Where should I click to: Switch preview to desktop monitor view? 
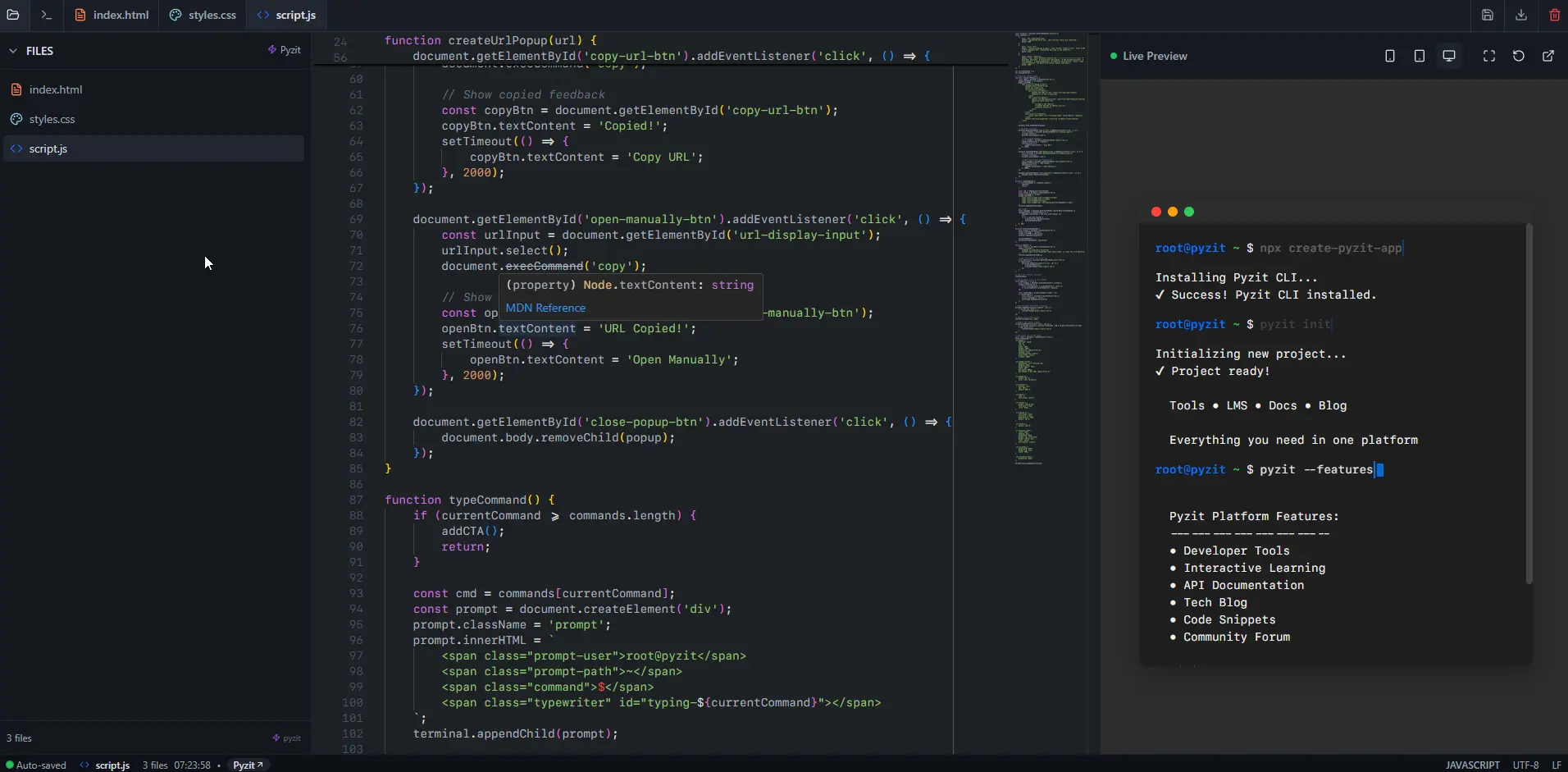(1449, 56)
